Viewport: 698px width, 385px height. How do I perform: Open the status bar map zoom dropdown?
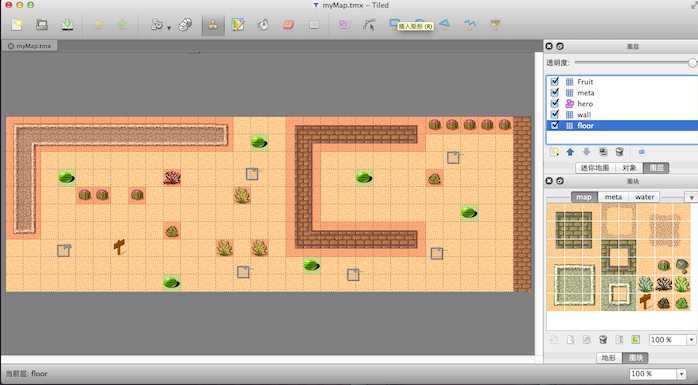pyautogui.click(x=681, y=374)
